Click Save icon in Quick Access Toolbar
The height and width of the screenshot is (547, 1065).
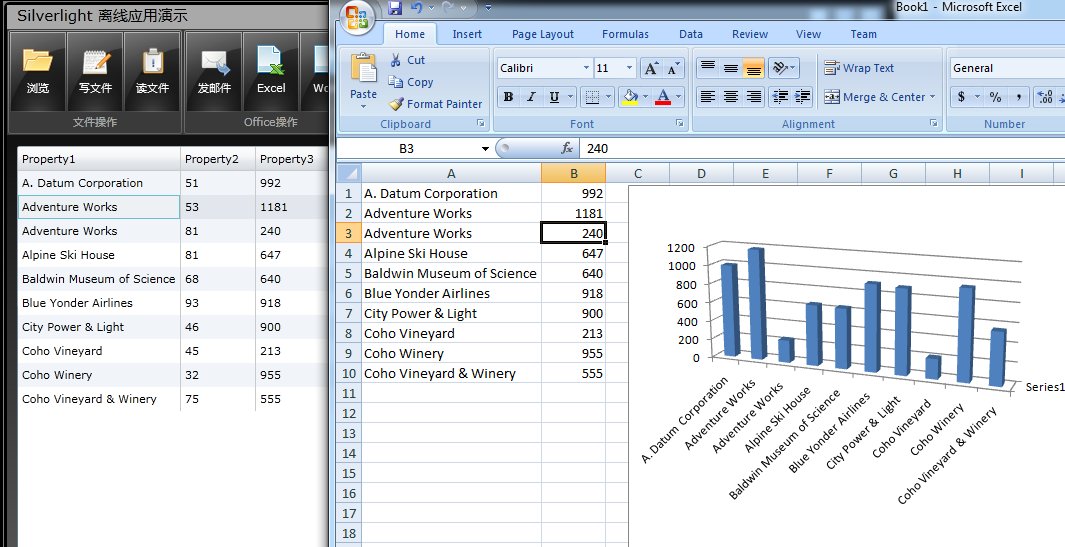point(395,8)
